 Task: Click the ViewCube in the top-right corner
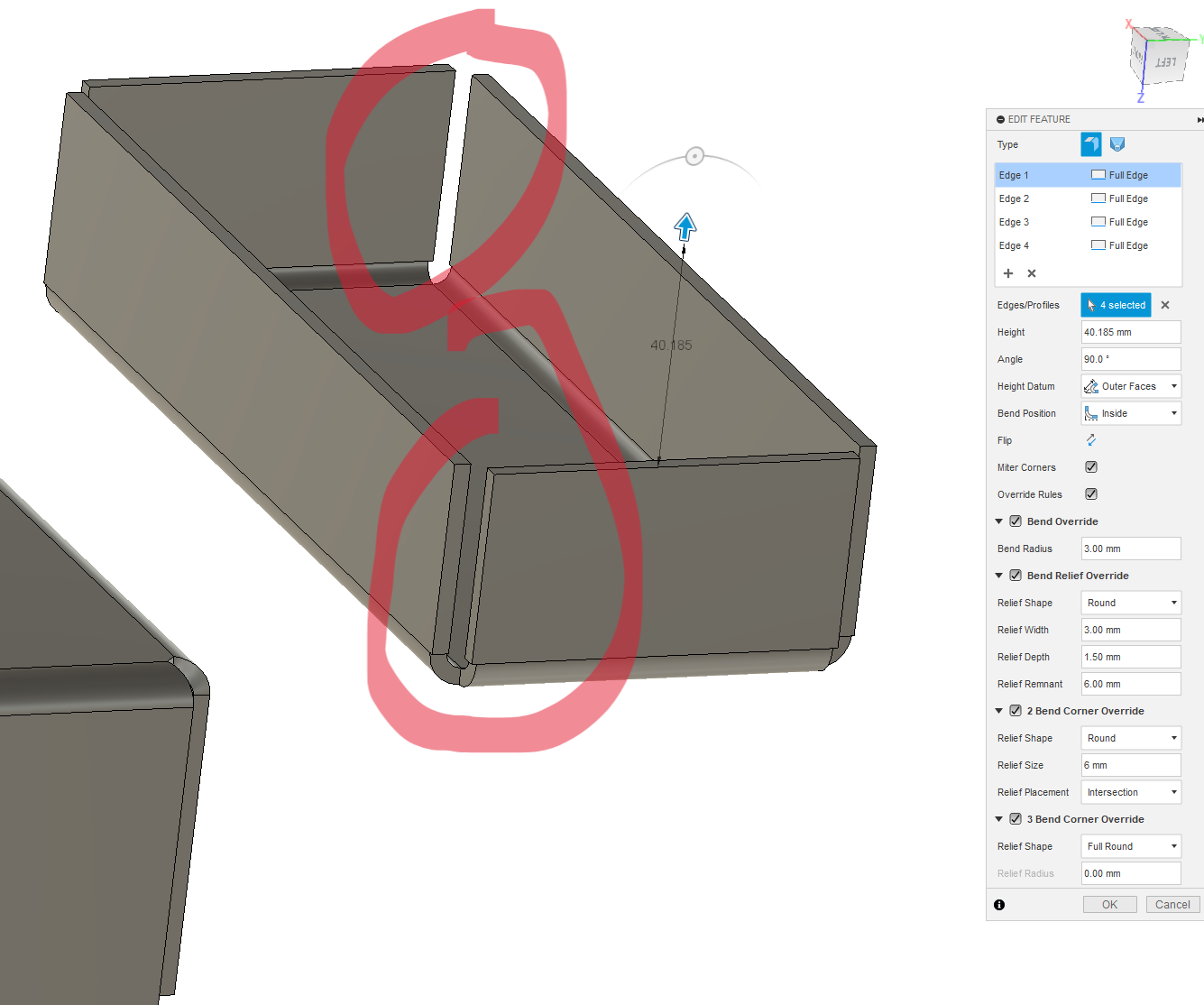pyautogui.click(x=1157, y=56)
